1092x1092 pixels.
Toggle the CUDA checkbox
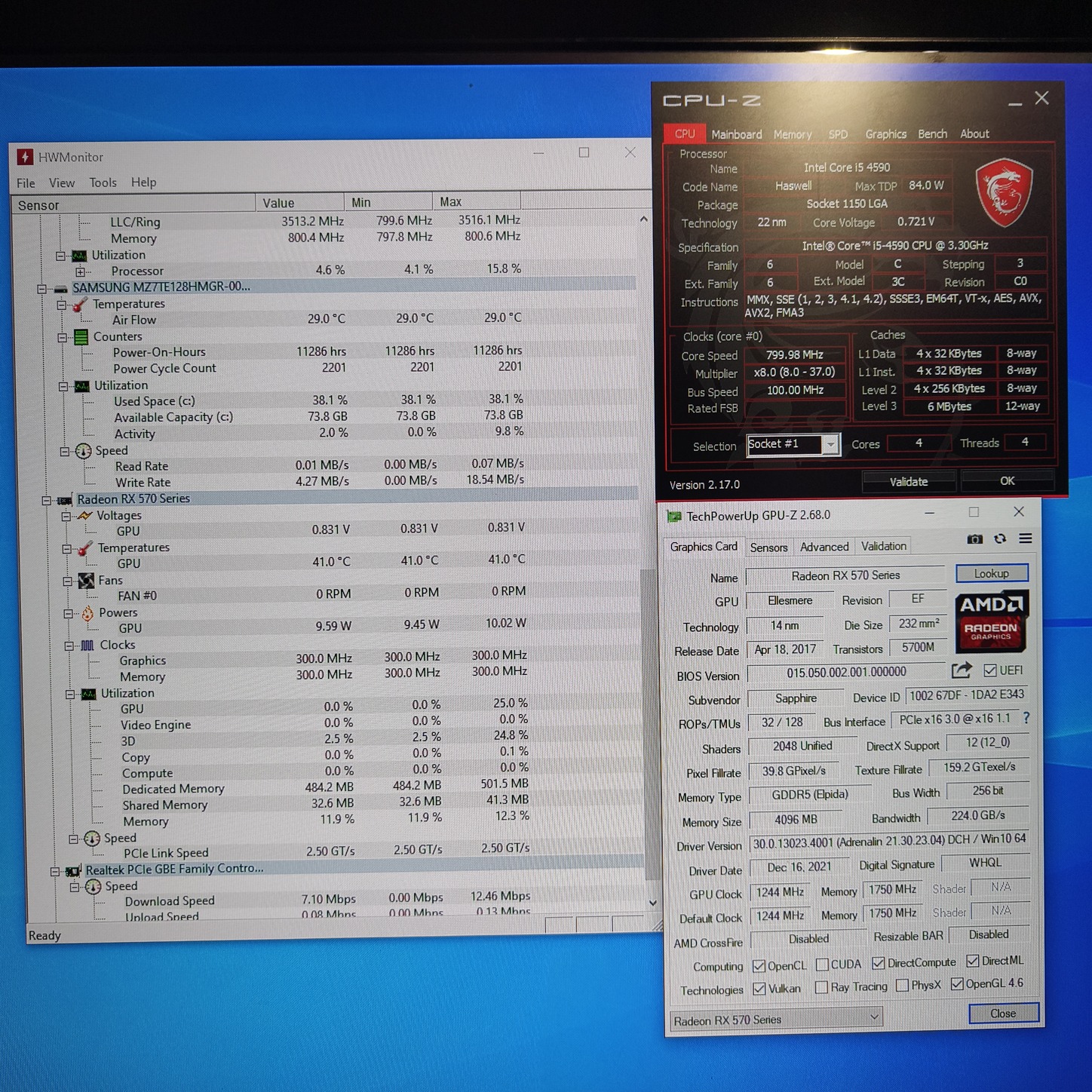click(x=822, y=965)
